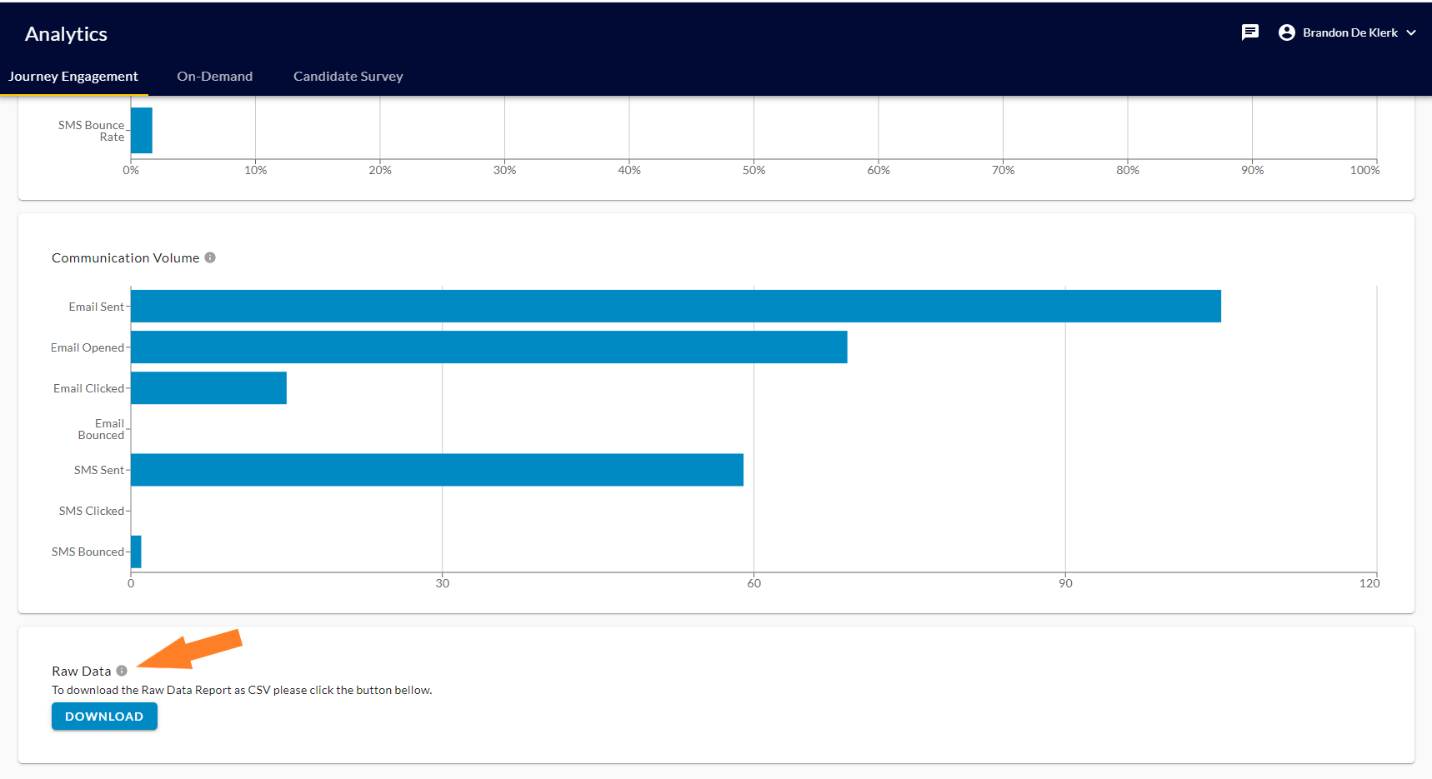
Task: Click the SMS Sent axis label
Action: pyautogui.click(x=99, y=470)
